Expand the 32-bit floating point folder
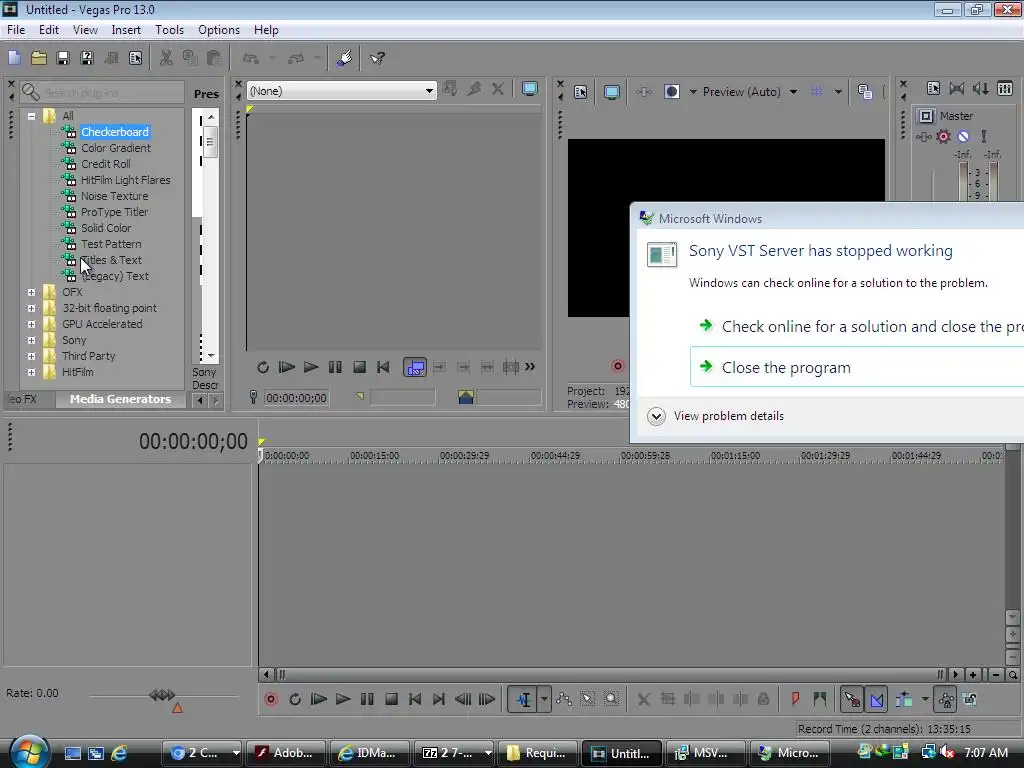Screen dimensions: 1024x768 (31, 308)
